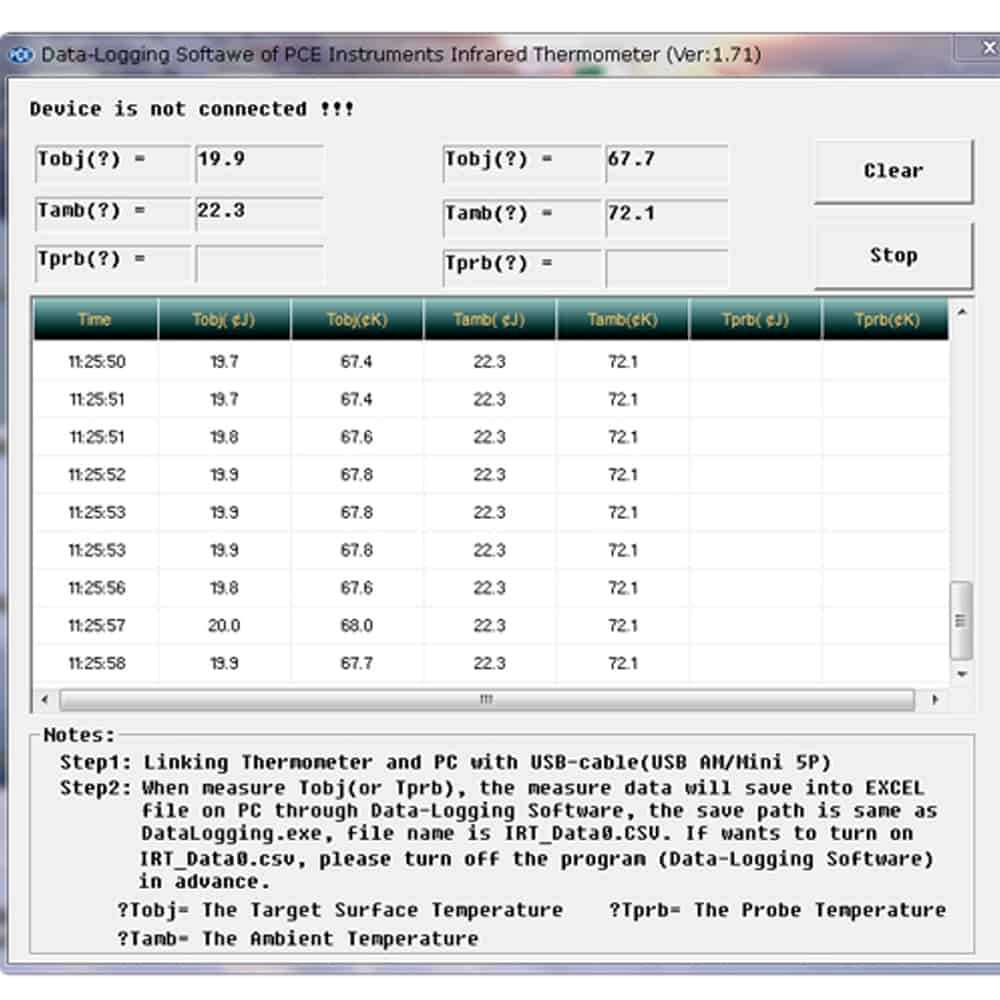The image size is (1000, 1000).
Task: Click the vertical scrollbar thumb
Action: click(961, 620)
